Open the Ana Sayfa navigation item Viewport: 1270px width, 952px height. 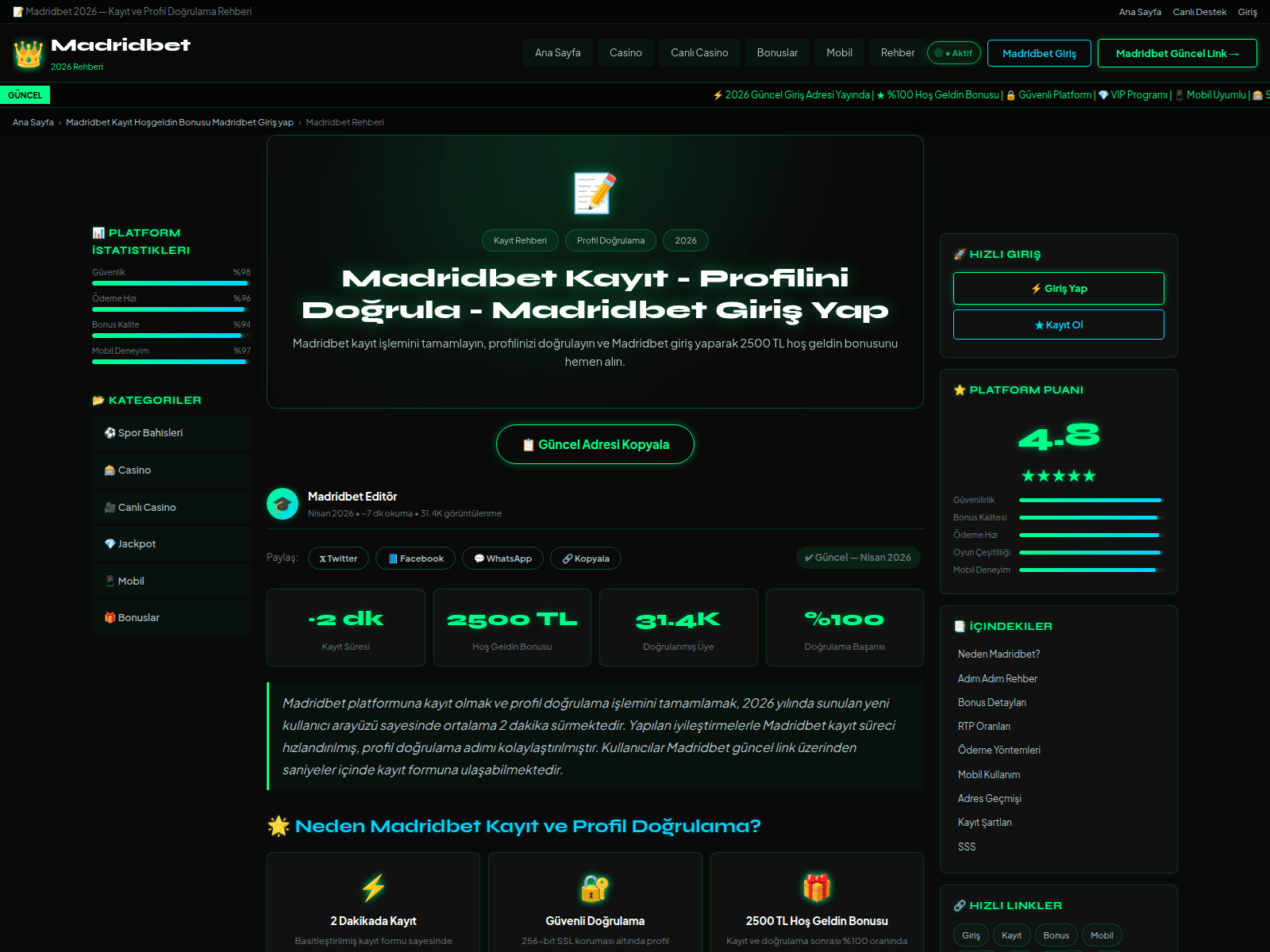(557, 52)
